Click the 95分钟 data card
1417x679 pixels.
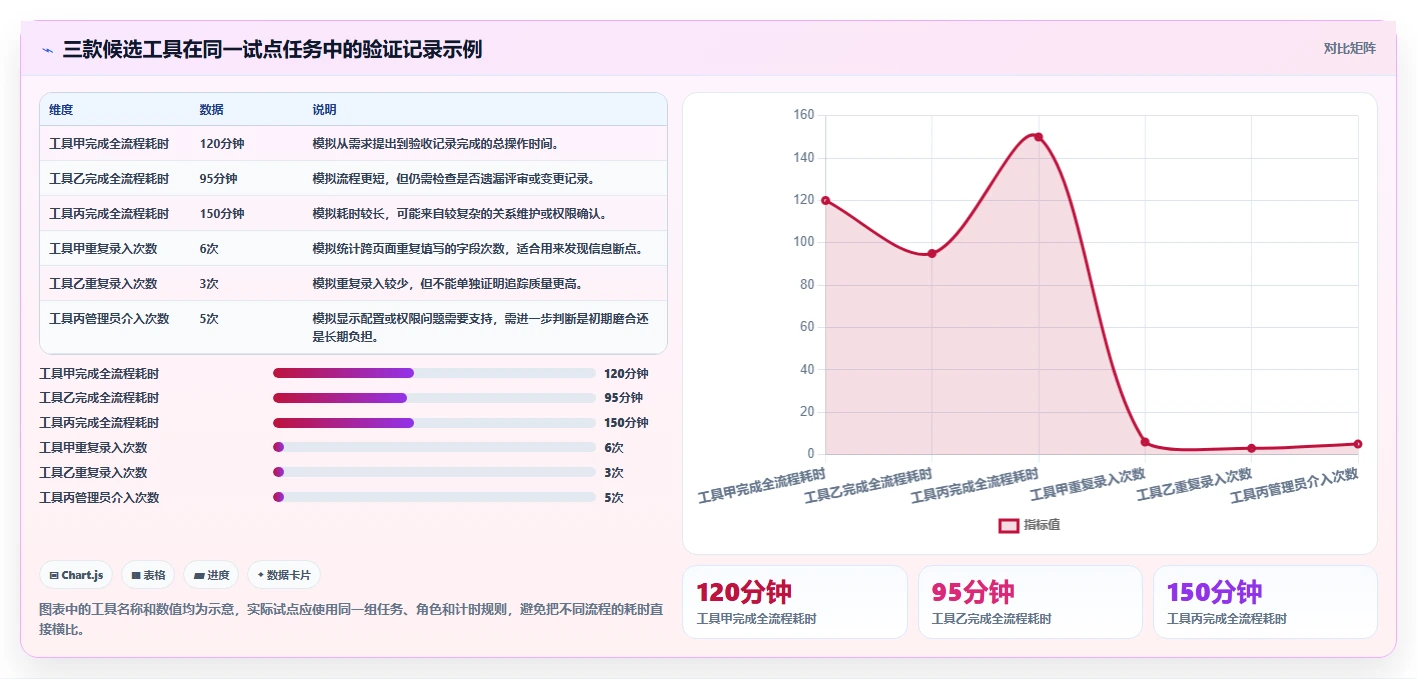click(x=1030, y=602)
